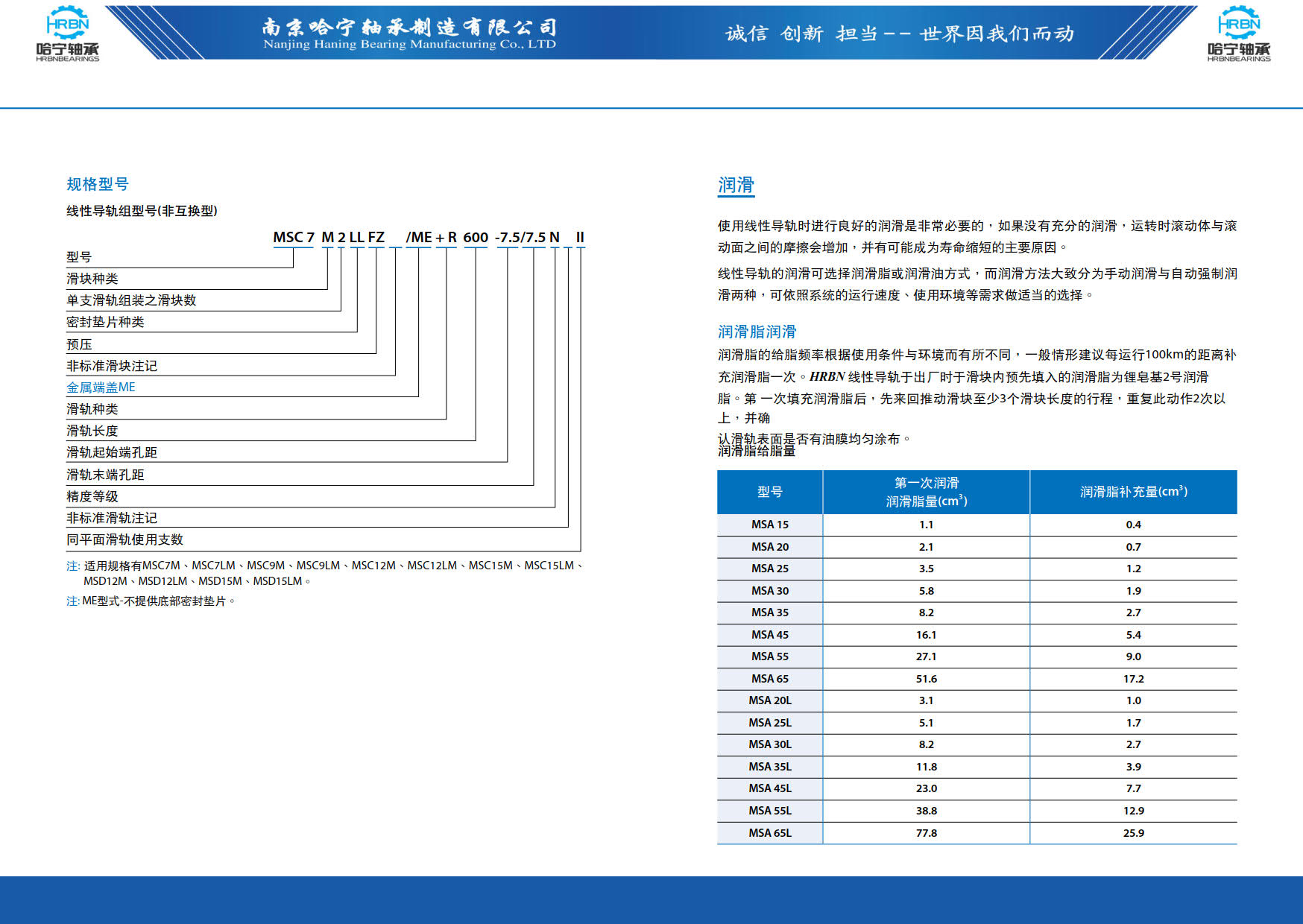Select the '规格型号' section heading
The width and height of the screenshot is (1303, 924).
click(98, 184)
